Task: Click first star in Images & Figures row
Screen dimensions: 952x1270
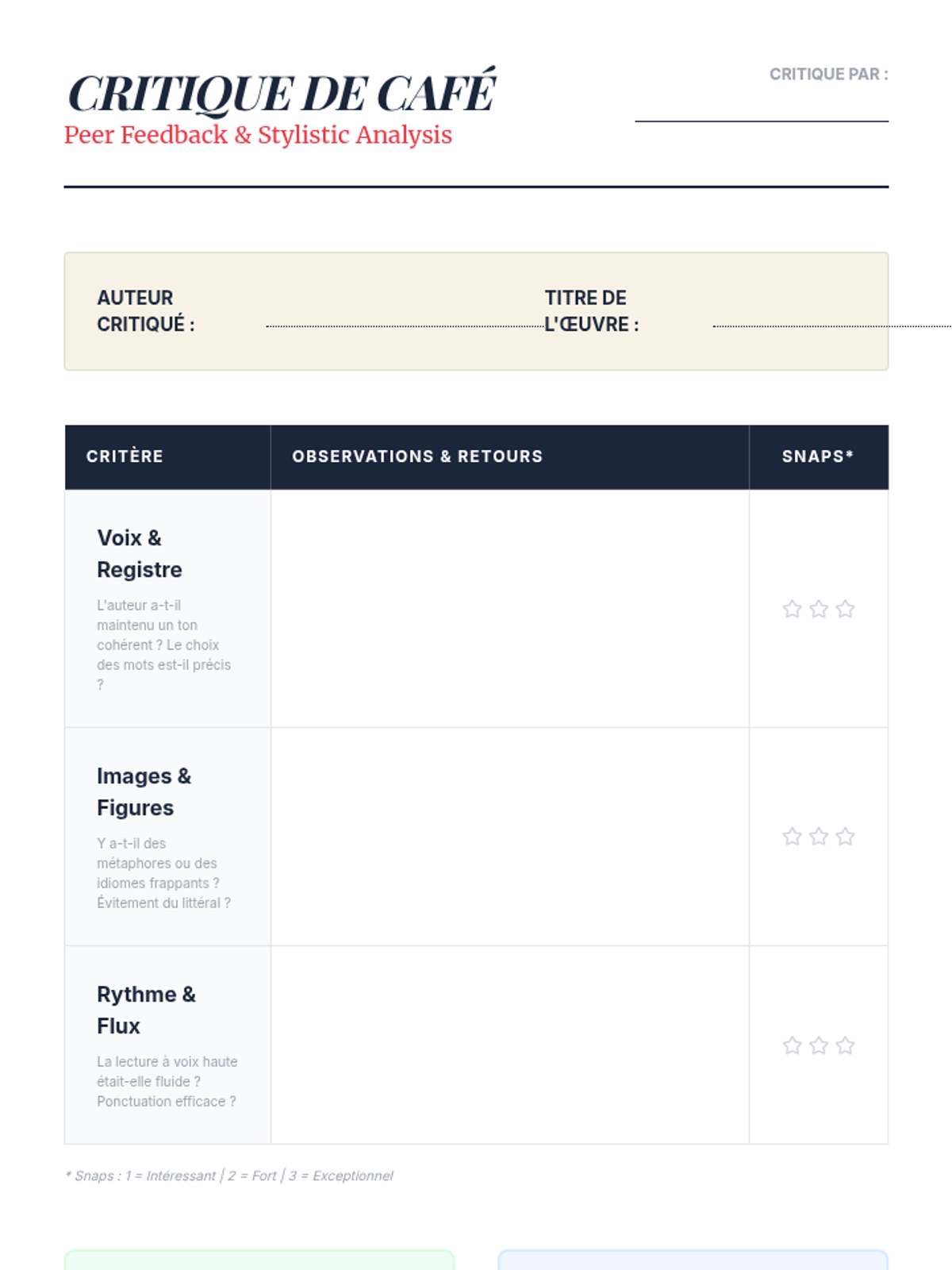Action: [792, 837]
